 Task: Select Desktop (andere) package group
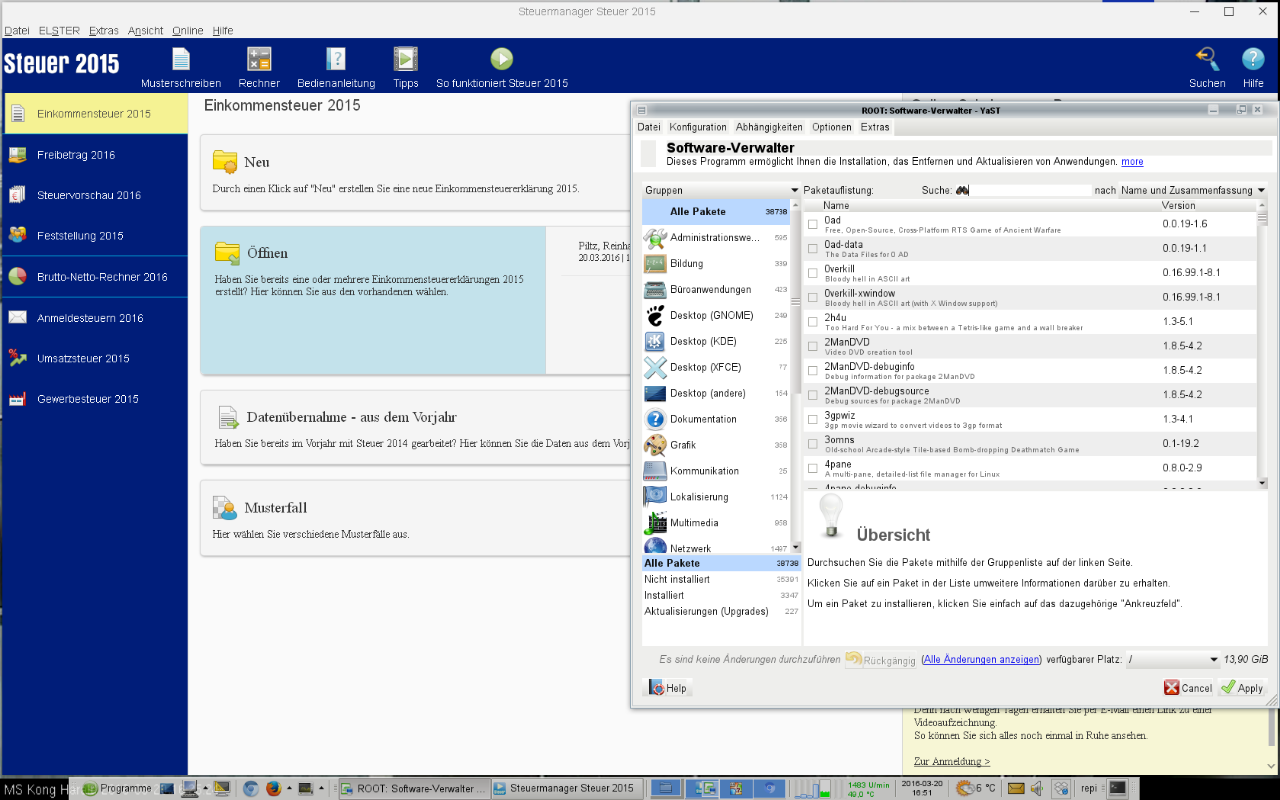point(716,394)
